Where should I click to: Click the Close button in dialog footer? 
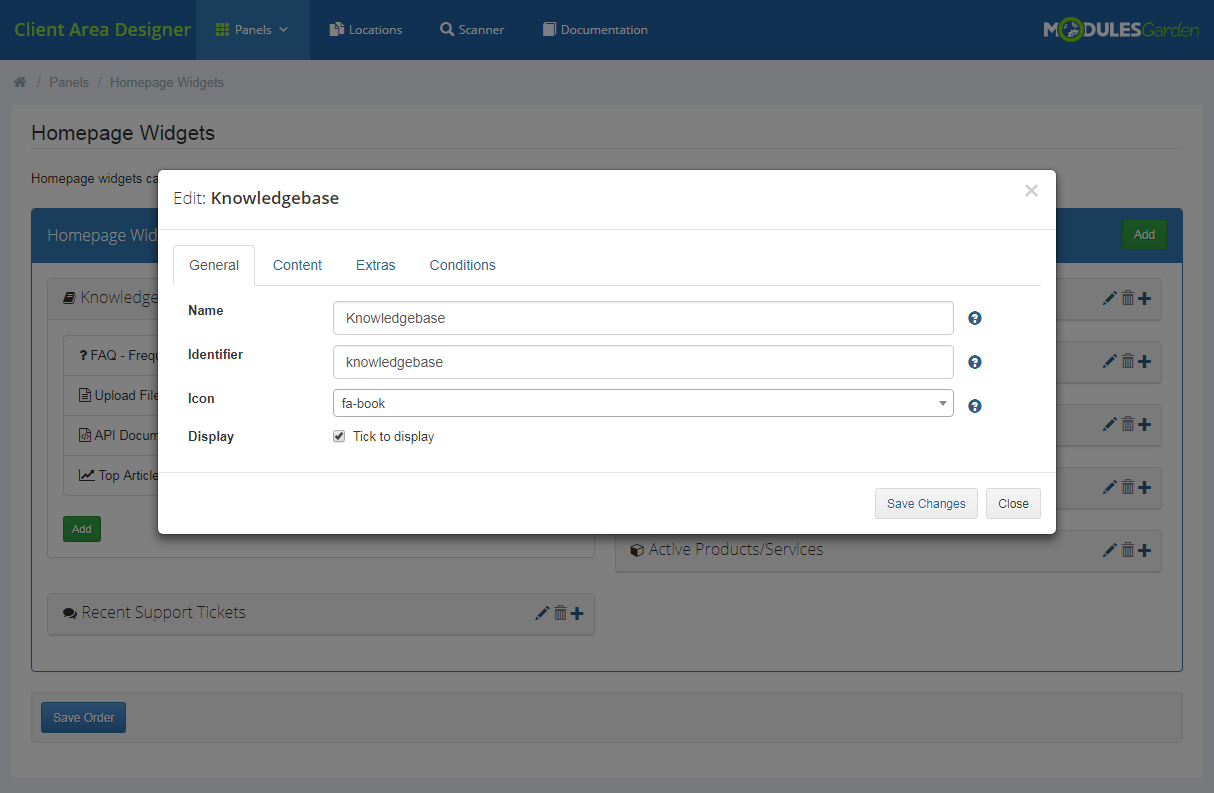coord(1012,504)
